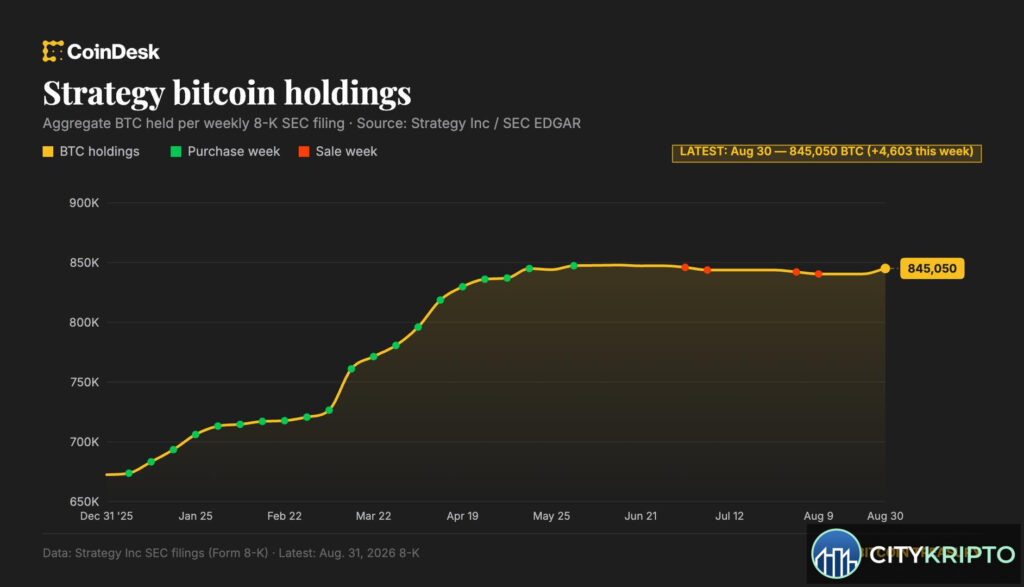Click the Mar 22 x-axis label
This screenshot has height=587, width=1024.
pyautogui.click(x=374, y=516)
